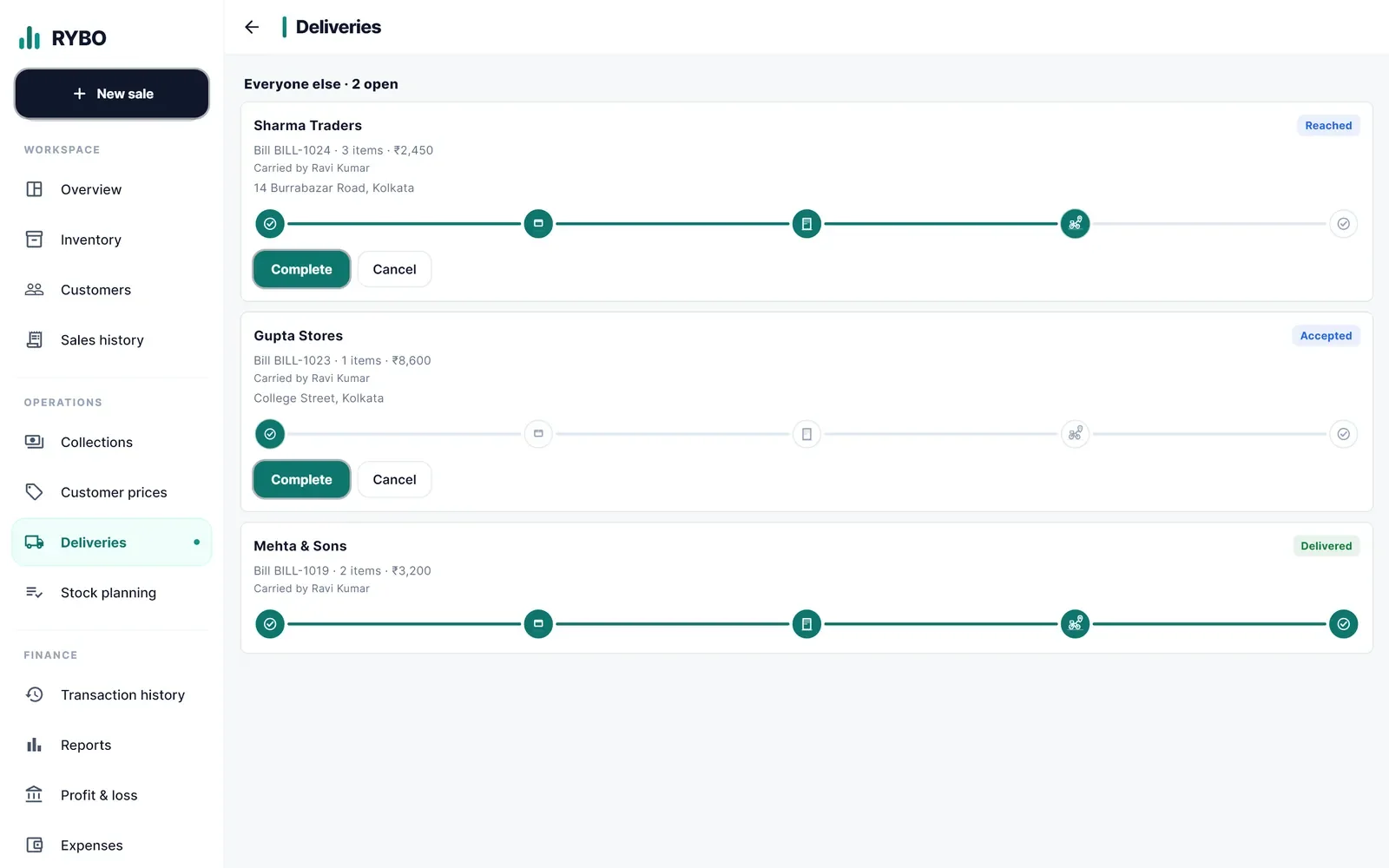Click the RYBO logo icon

pyautogui.click(x=30, y=37)
